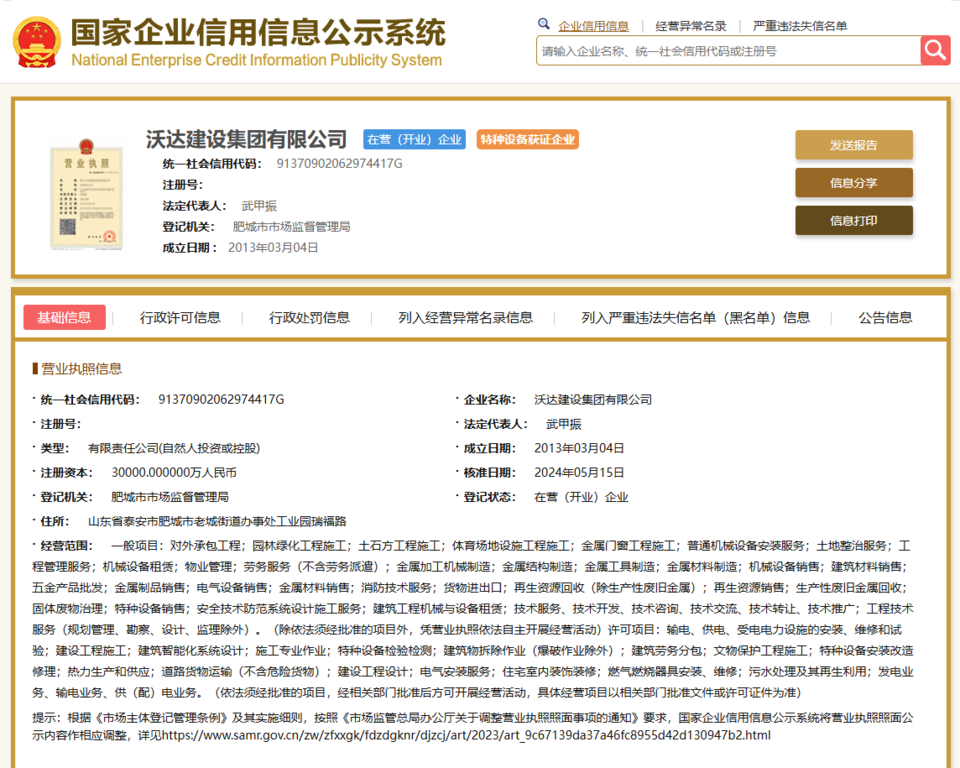Click the red search magnifier button
The image size is (960, 768).
click(935, 50)
